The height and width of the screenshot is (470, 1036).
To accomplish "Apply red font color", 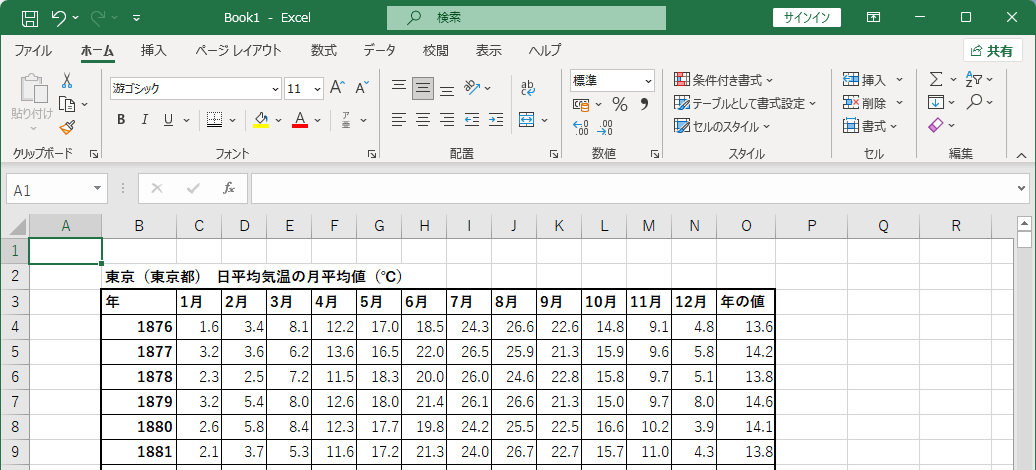I will [x=300, y=120].
